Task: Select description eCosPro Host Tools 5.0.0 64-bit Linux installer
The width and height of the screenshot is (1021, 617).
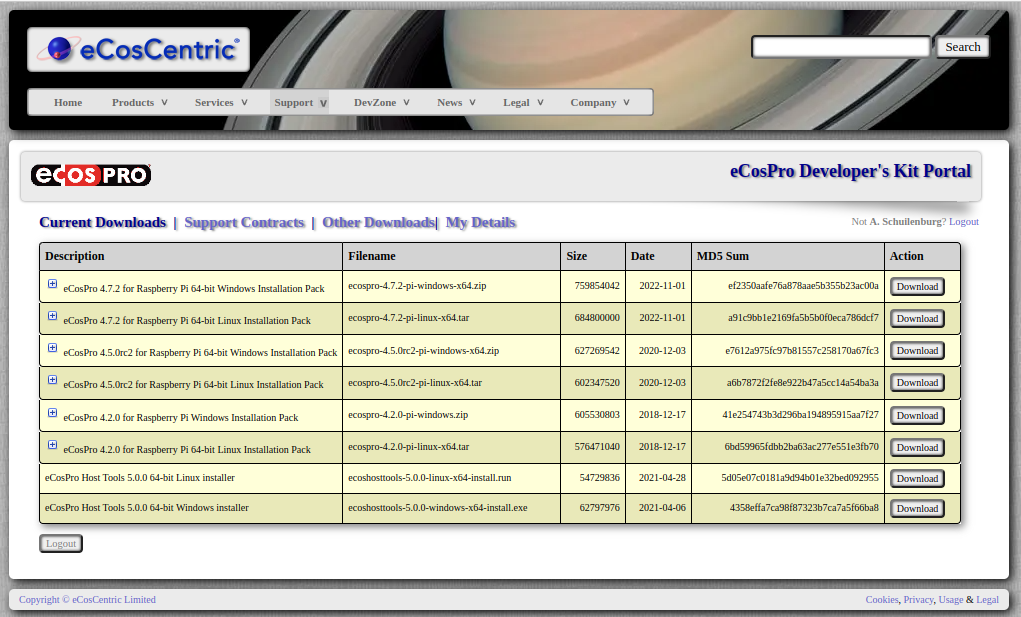Action: coord(140,478)
